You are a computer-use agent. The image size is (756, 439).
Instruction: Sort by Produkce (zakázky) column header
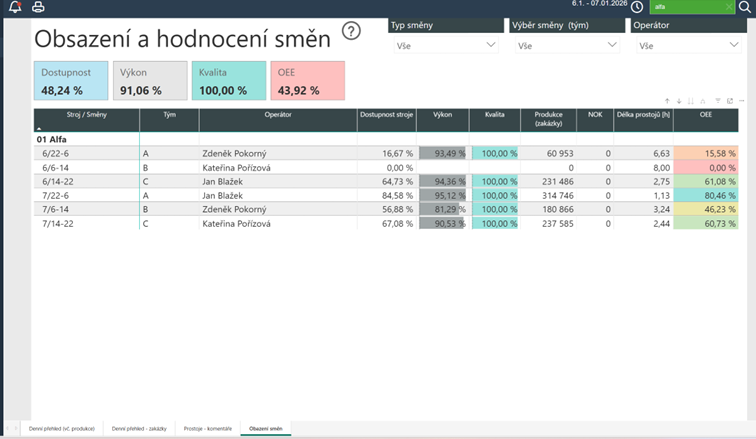click(548, 119)
